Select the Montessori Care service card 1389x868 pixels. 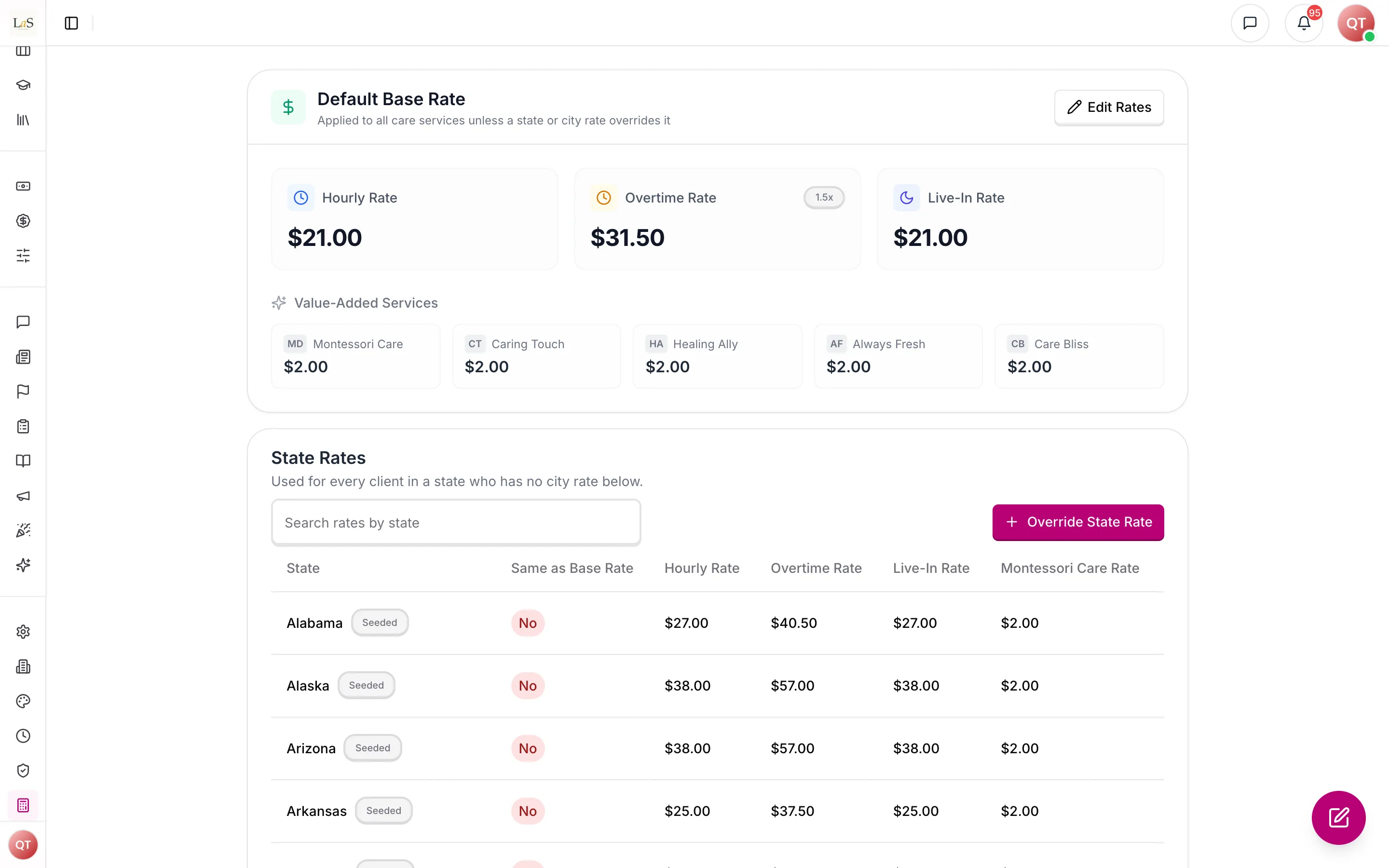point(356,356)
